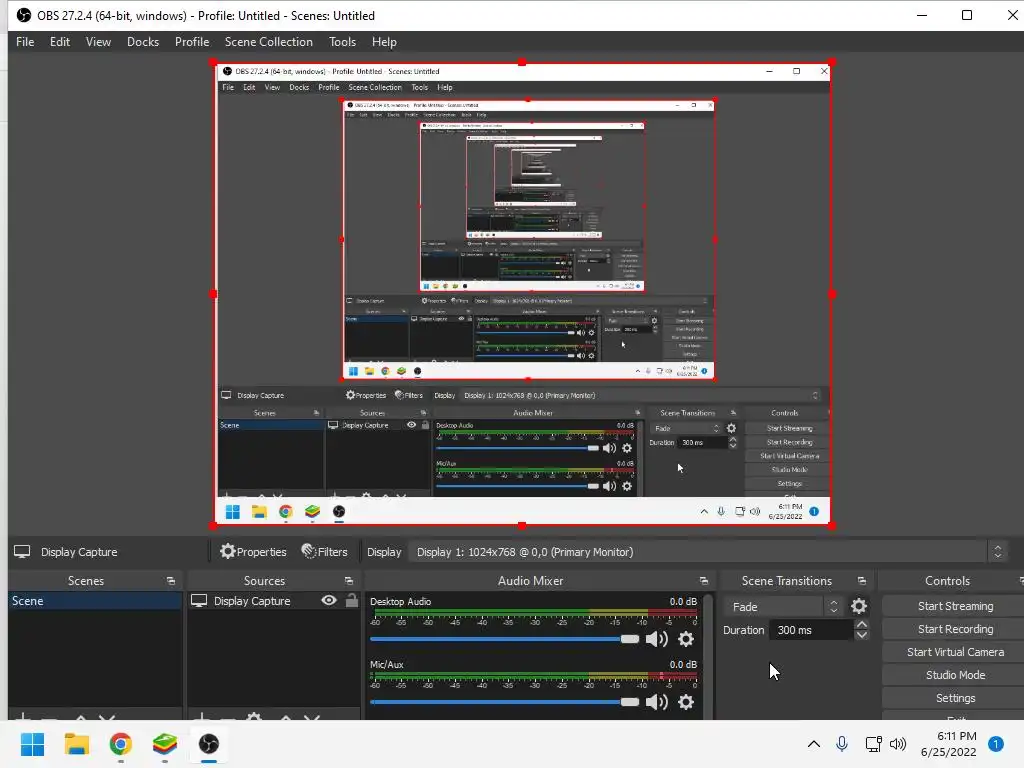Open the Help menu

pyautogui.click(x=384, y=42)
